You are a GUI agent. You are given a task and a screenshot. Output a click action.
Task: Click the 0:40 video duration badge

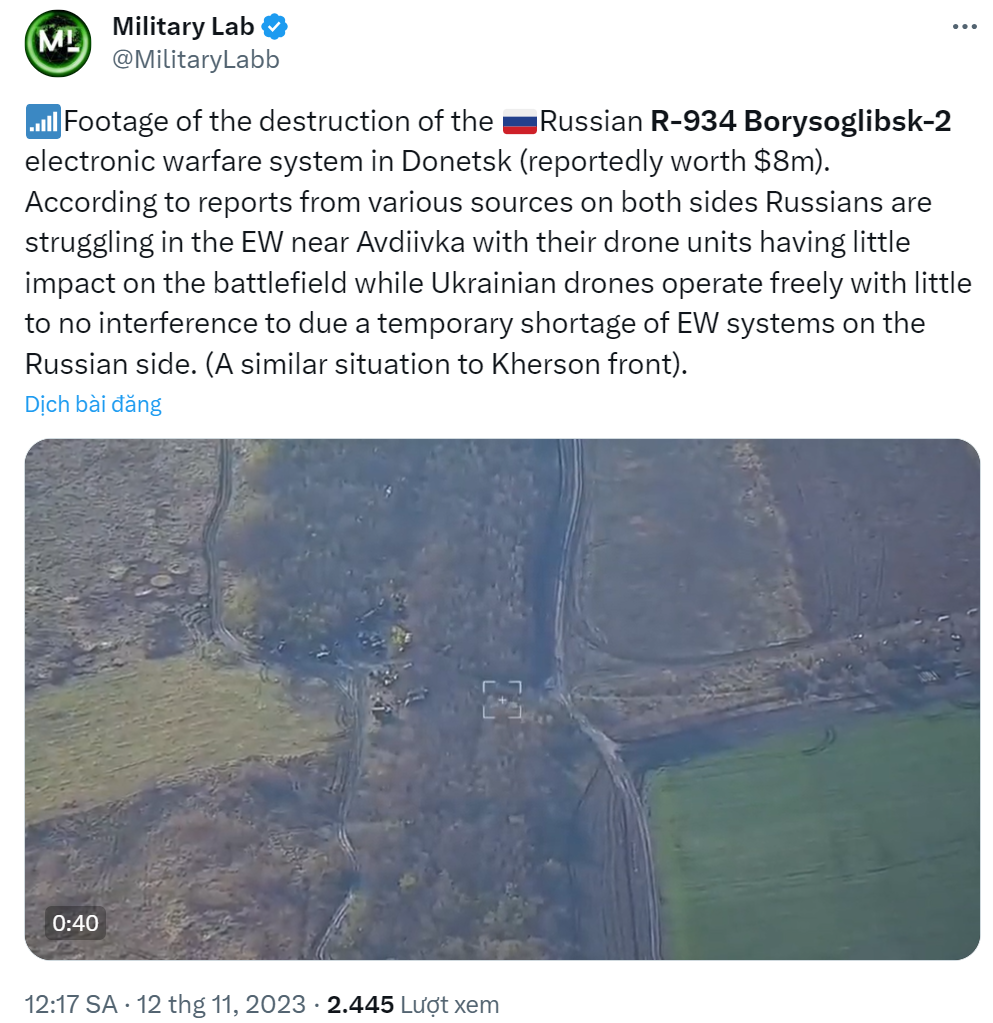click(75, 923)
